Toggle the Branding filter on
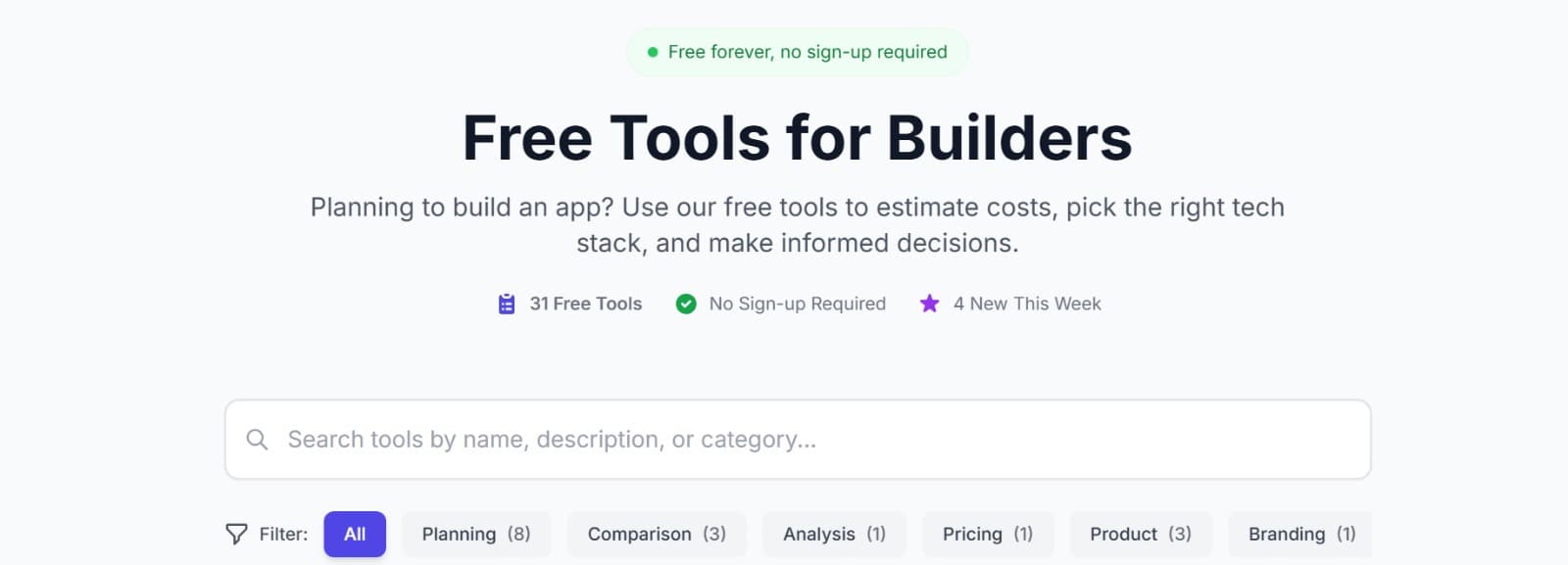 (1299, 534)
